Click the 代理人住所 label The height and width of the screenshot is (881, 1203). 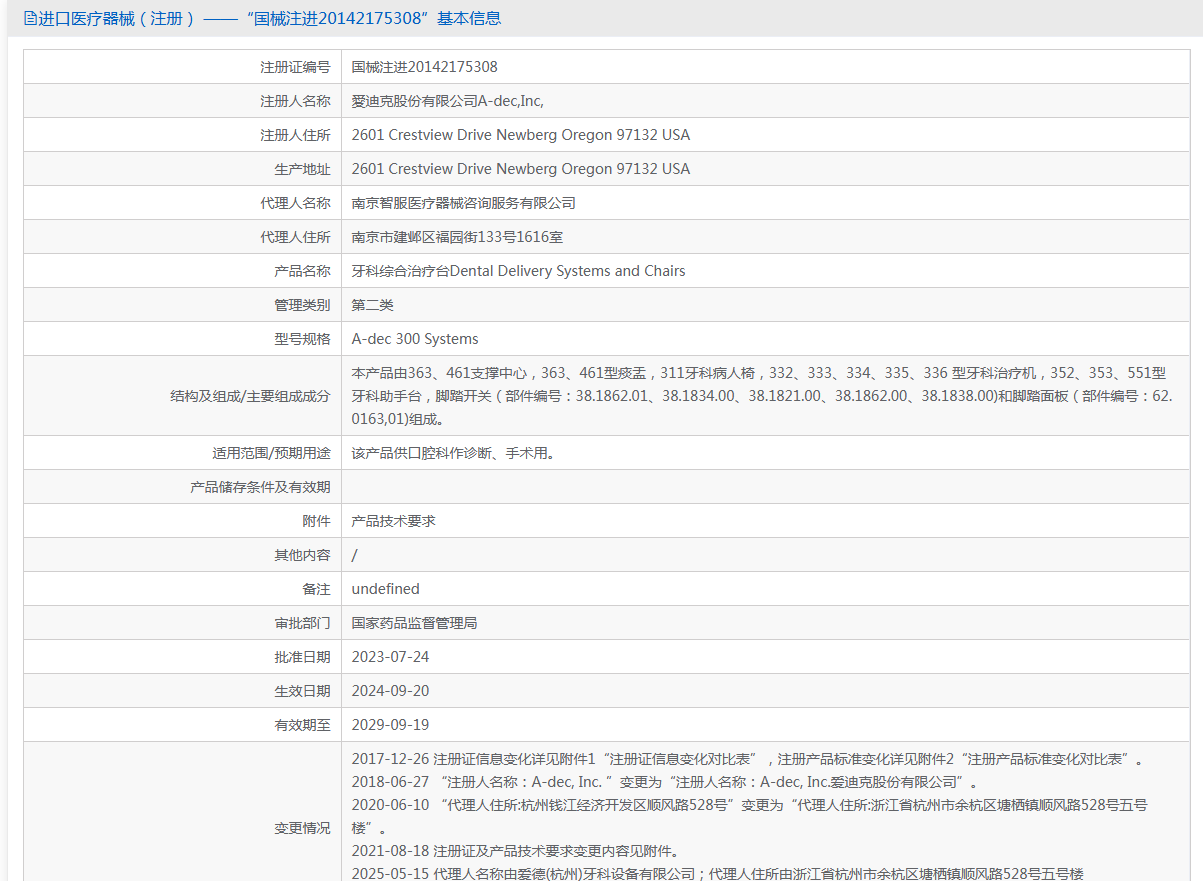(295, 237)
